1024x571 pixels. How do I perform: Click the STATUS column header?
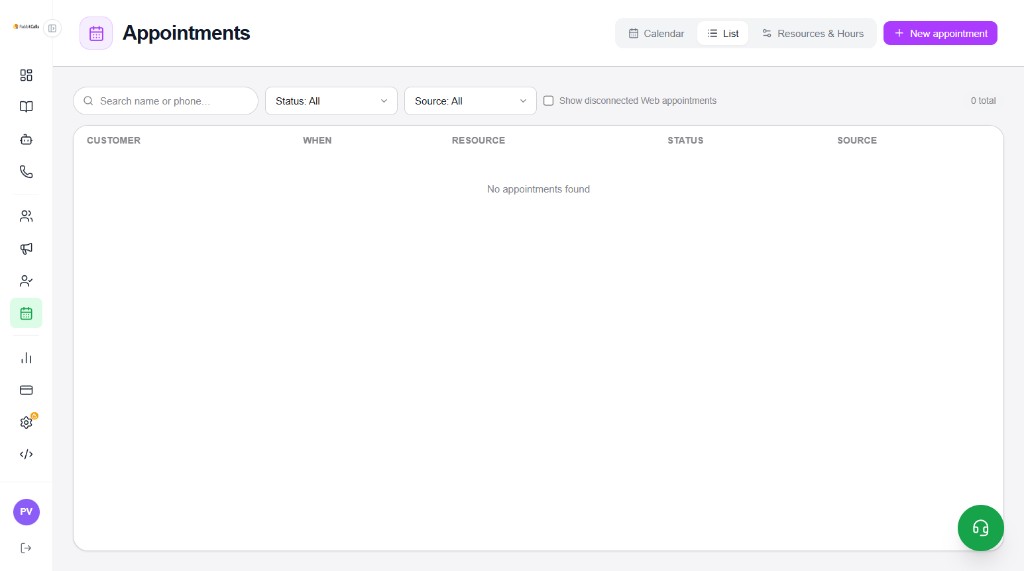click(685, 140)
